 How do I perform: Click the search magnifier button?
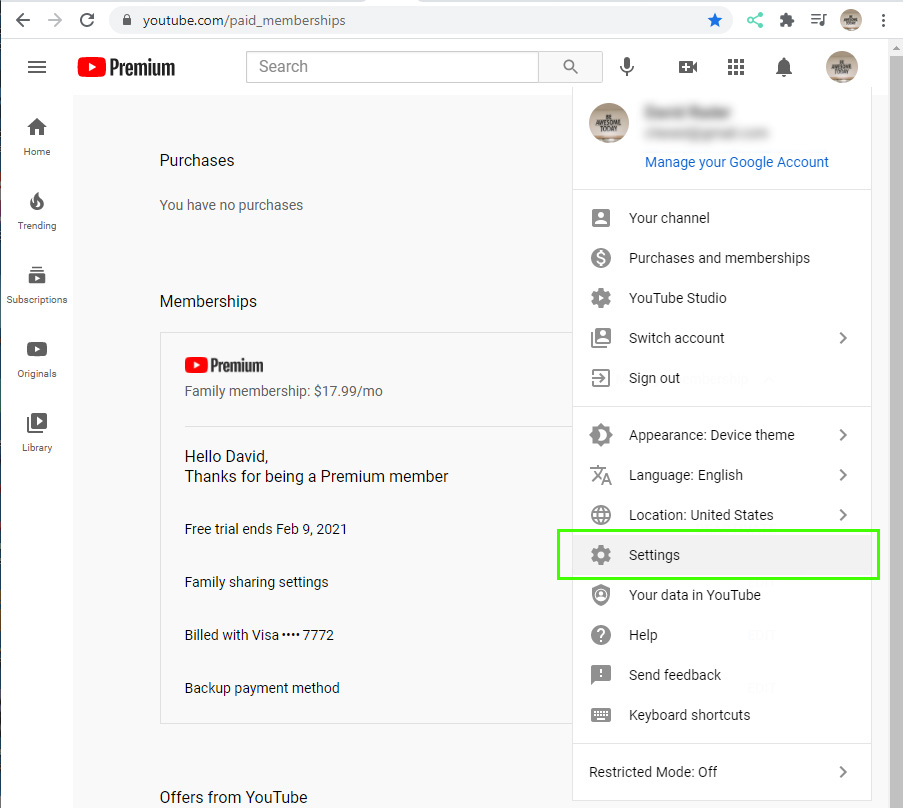click(570, 67)
